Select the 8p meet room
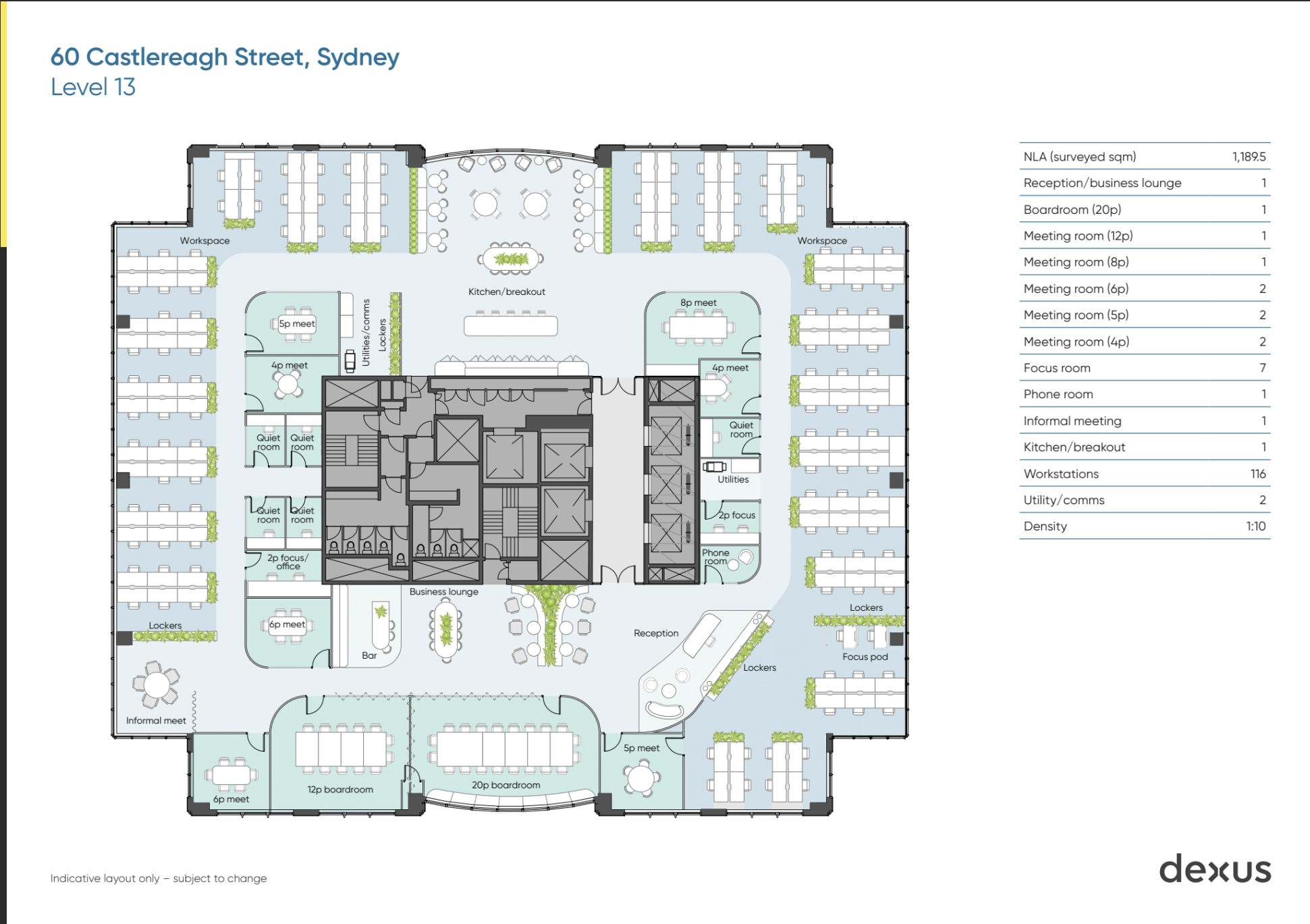This screenshot has width=1310, height=924. coord(699,324)
